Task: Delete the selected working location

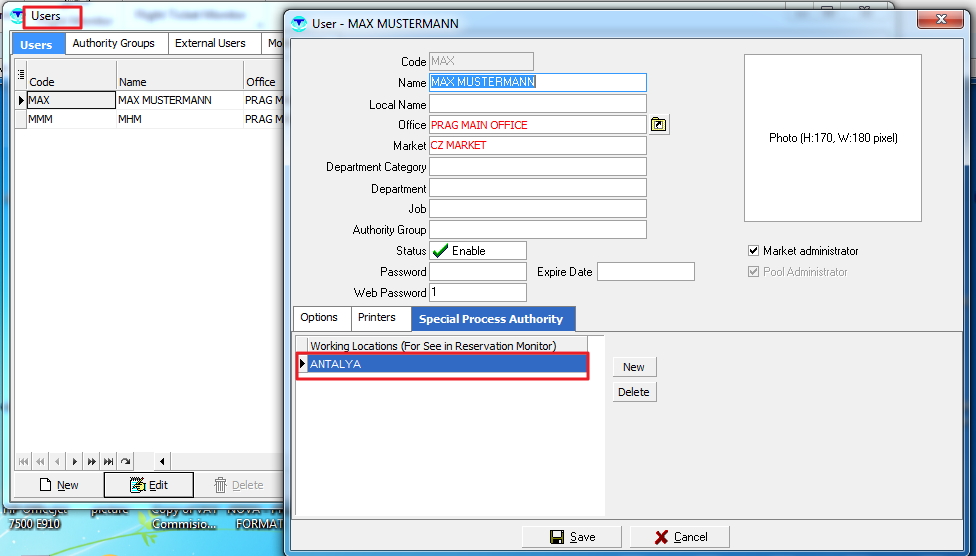Action: (634, 392)
